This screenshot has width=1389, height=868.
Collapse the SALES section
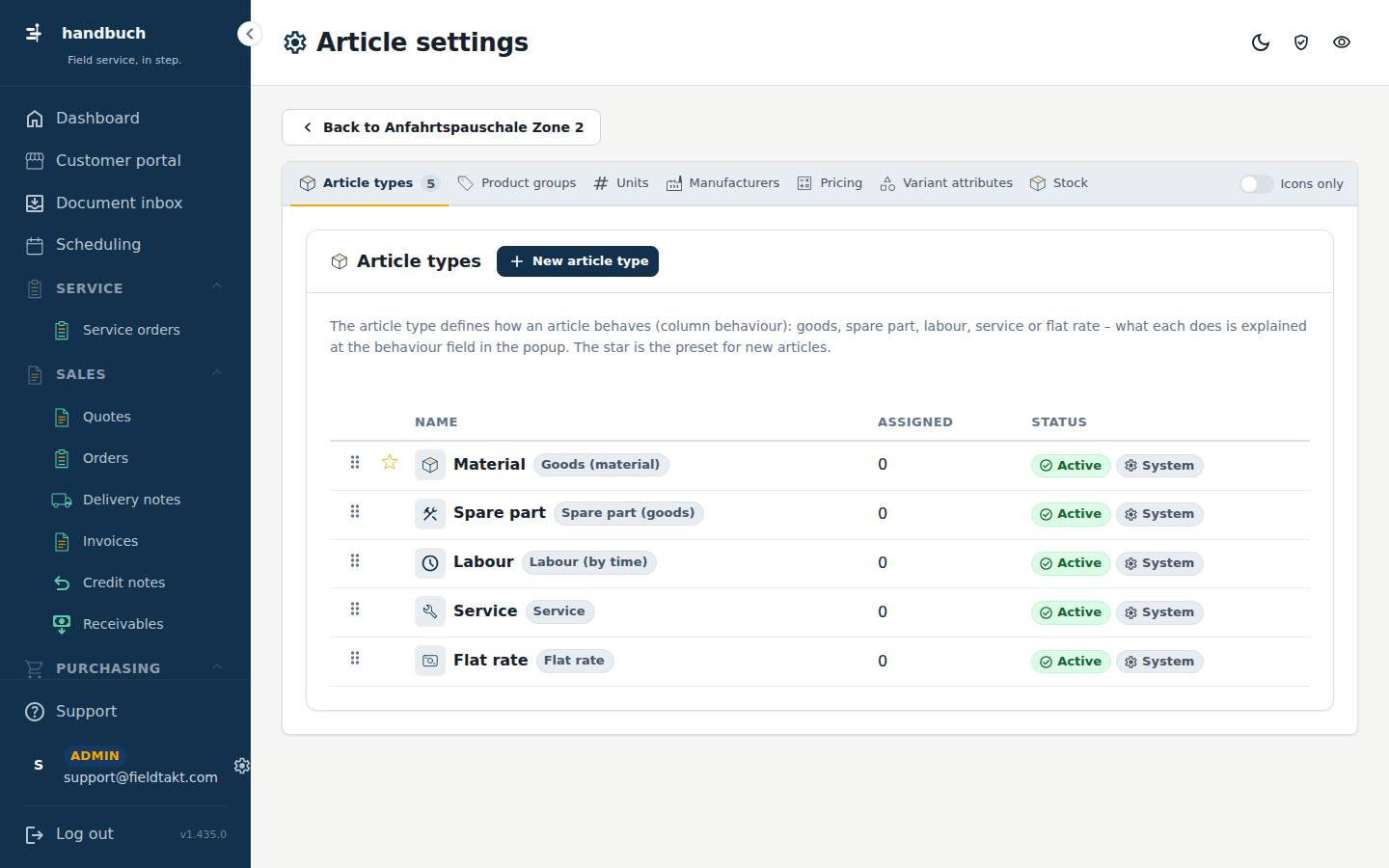[125, 373]
